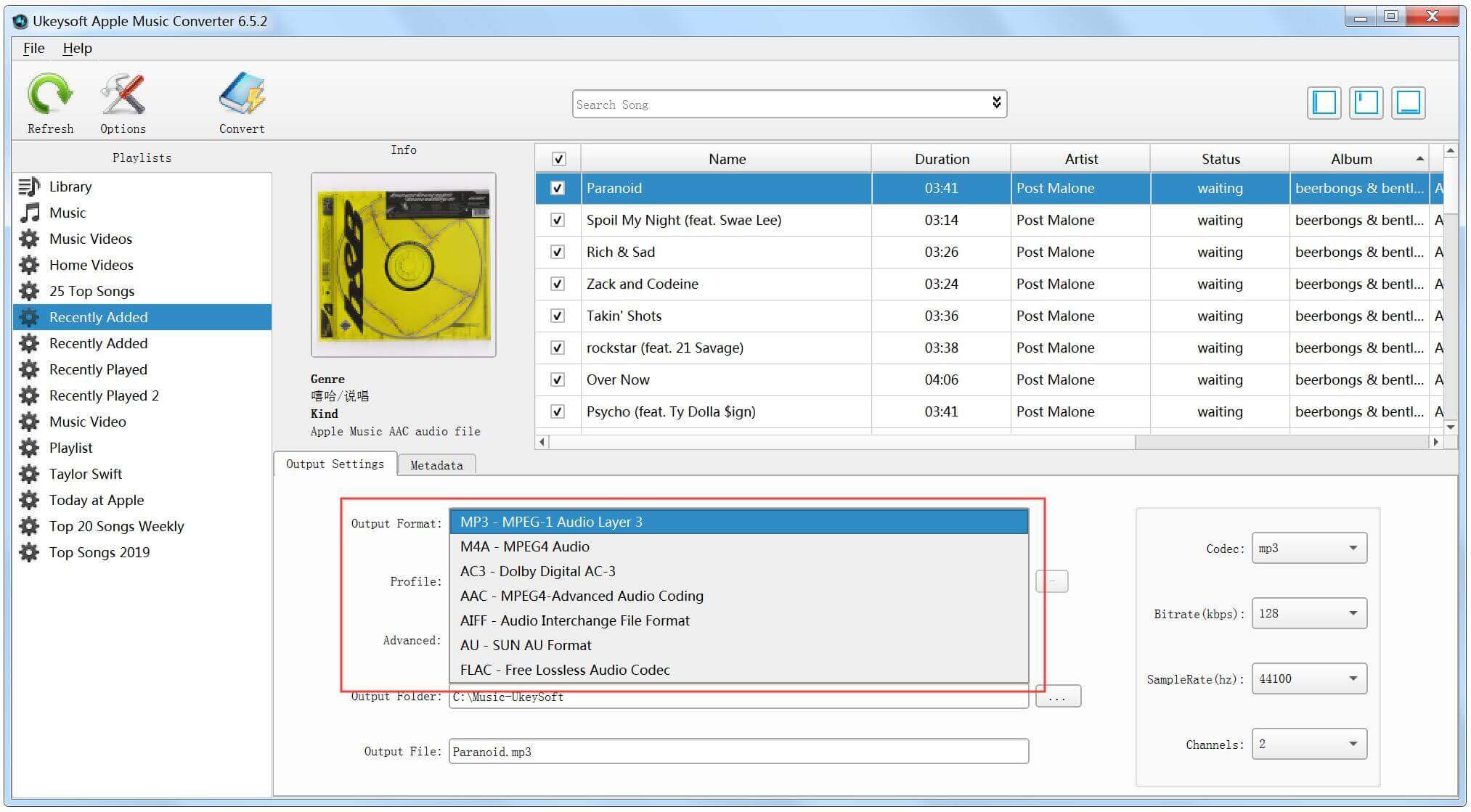Image resolution: width=1471 pixels, height=812 pixels.
Task: Uncheck the rockstar feat. 21 Savage checkbox
Action: [x=558, y=347]
